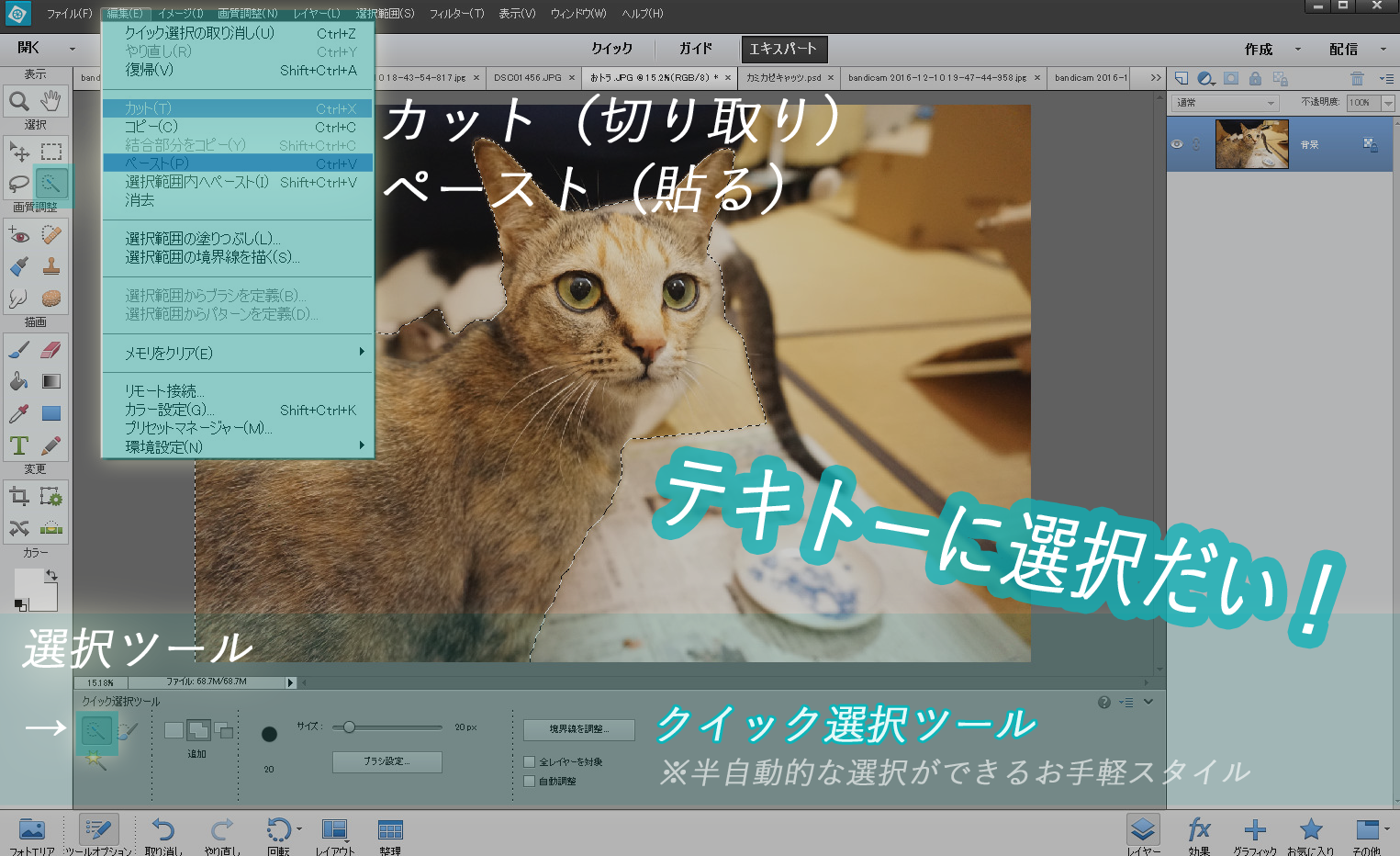Click 取り消し undo button in bottom bar
The image size is (1400, 856).
click(162, 835)
